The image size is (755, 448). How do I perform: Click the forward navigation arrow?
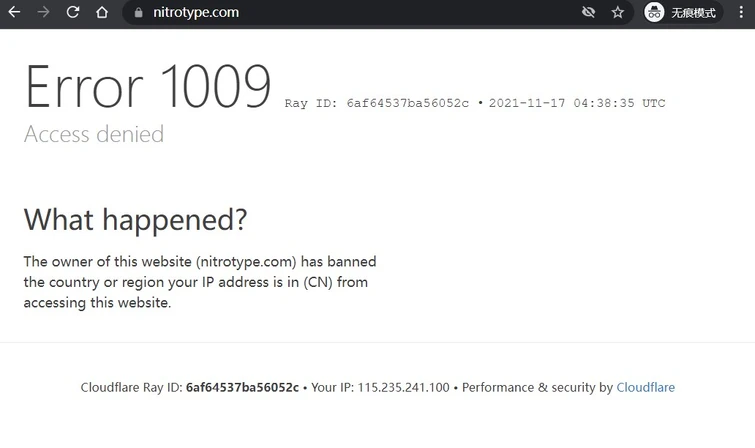click(43, 13)
